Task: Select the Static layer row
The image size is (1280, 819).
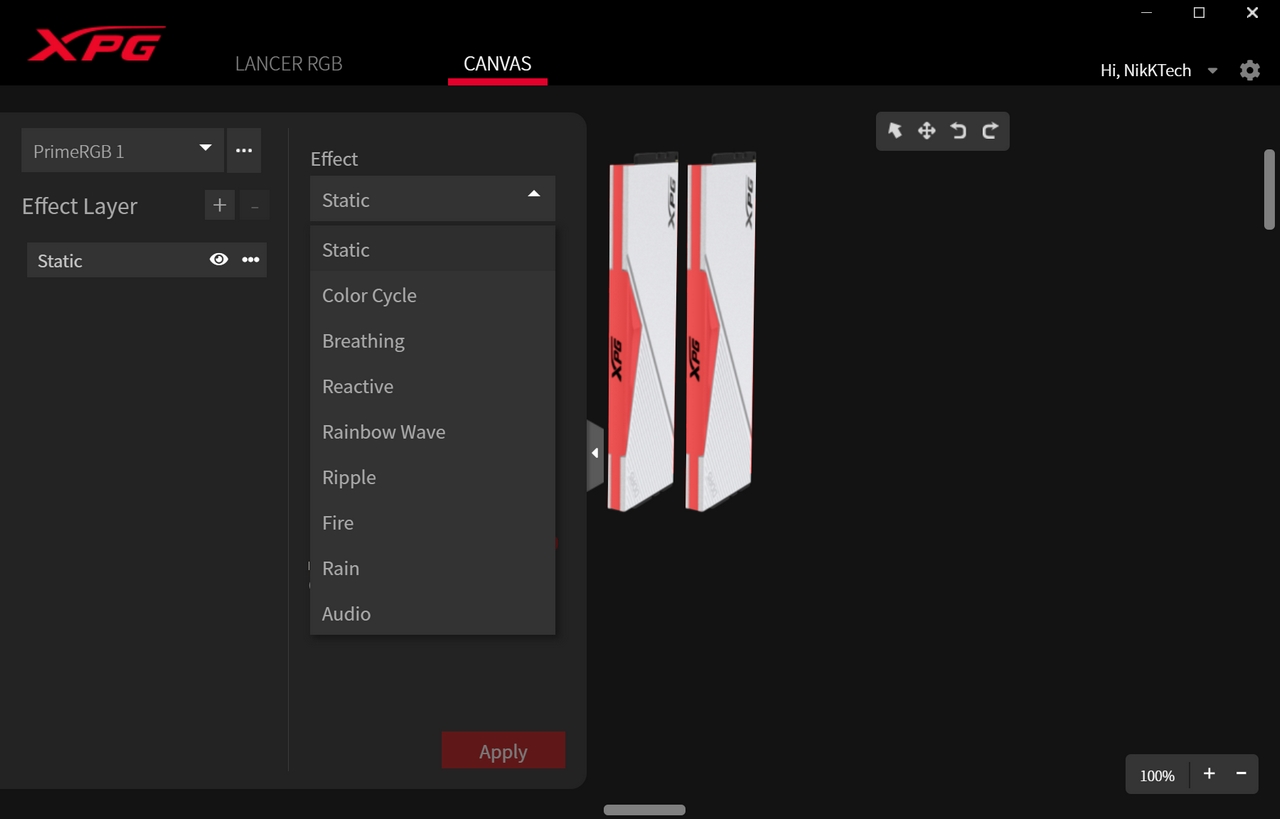Action: 146,260
